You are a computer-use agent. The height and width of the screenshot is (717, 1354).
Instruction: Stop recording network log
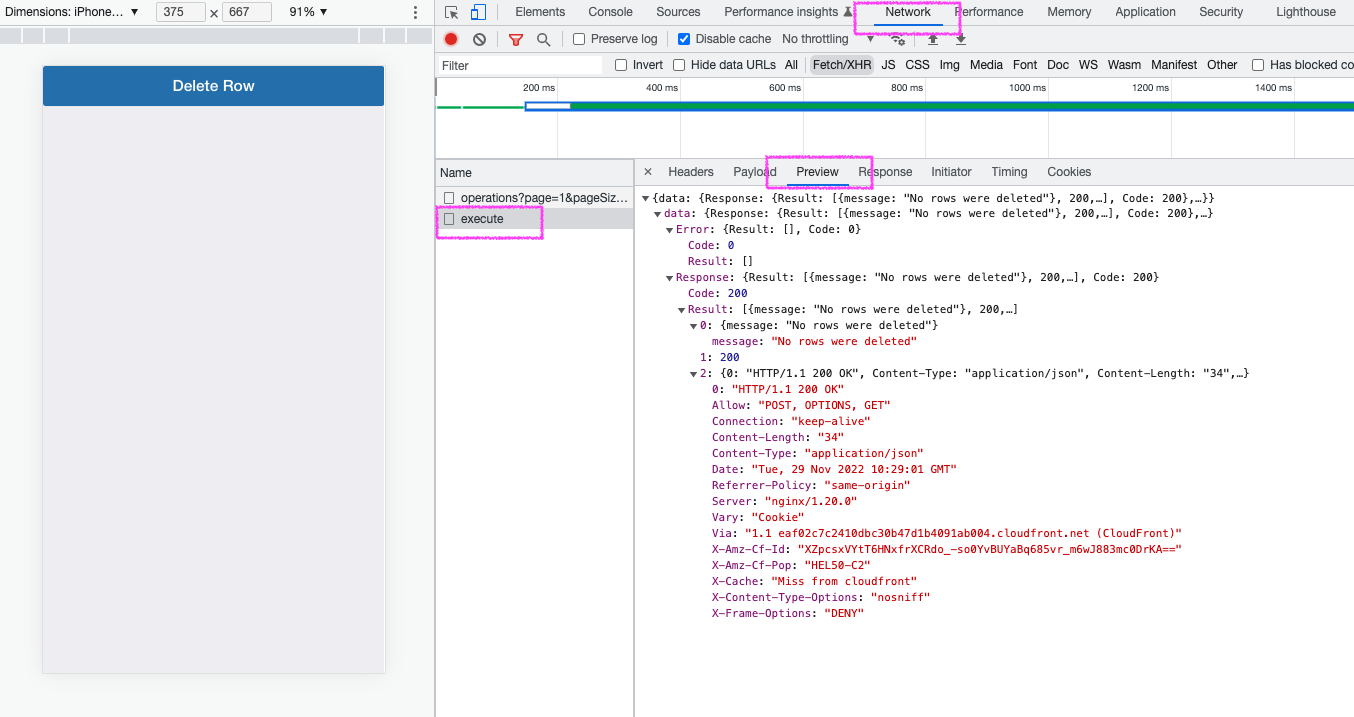[x=451, y=39]
